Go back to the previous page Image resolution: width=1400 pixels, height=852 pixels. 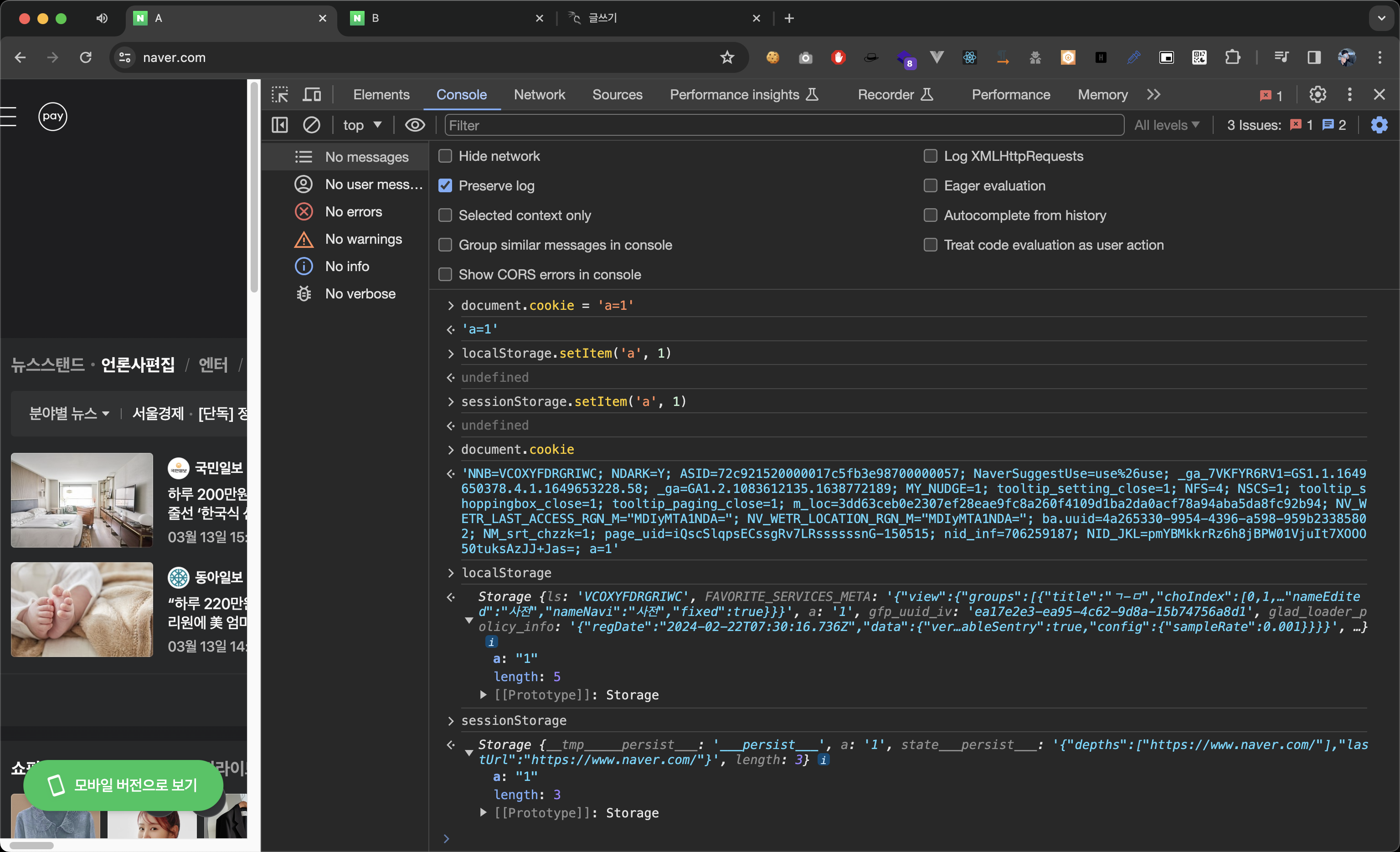(20, 57)
